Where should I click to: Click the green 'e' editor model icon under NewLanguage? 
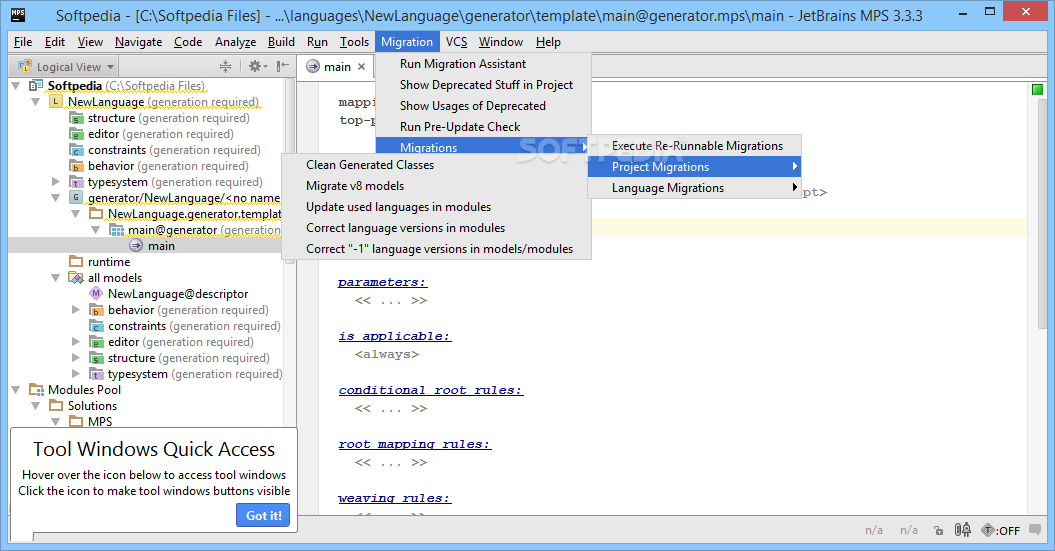(76, 135)
